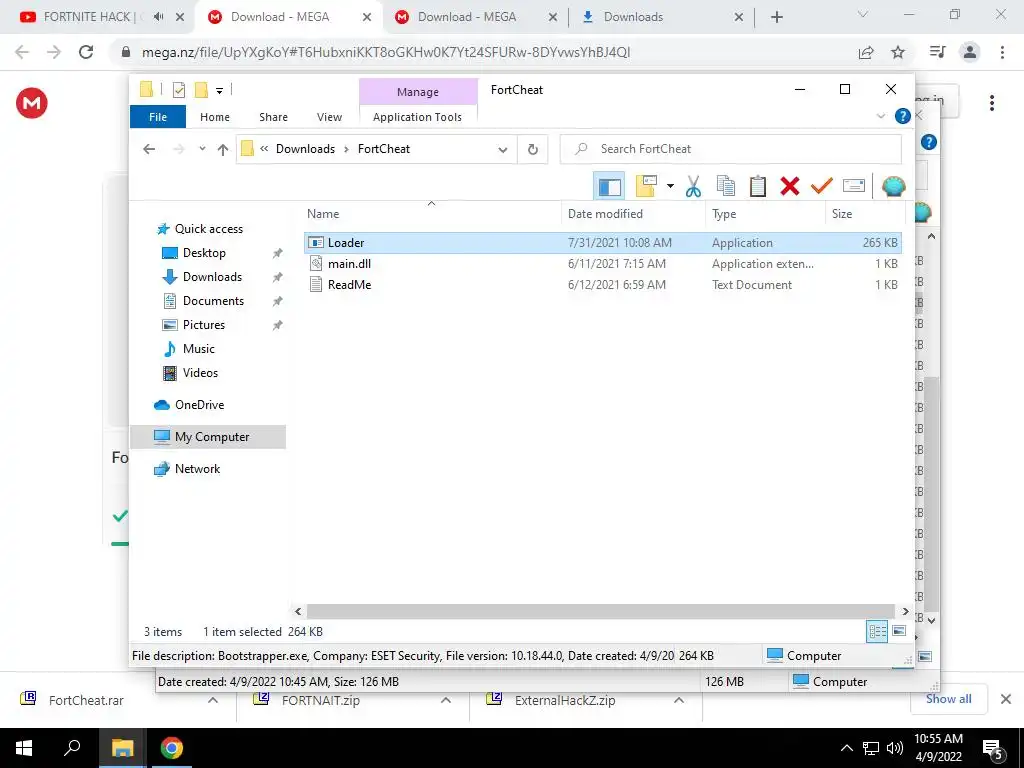
Task: Click FortCheat in the address breadcrumb
Action: tap(384, 149)
